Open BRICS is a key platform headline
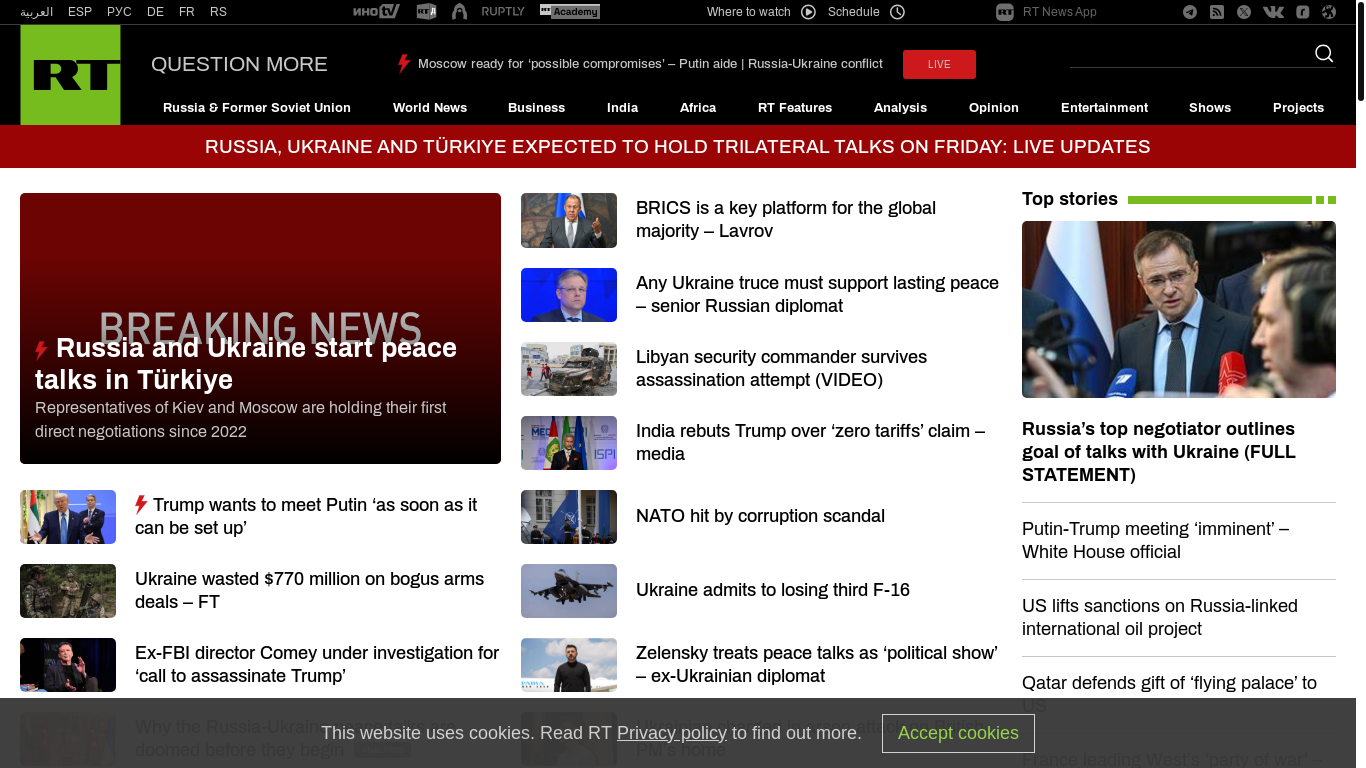Image resolution: width=1366 pixels, height=768 pixels. click(786, 220)
